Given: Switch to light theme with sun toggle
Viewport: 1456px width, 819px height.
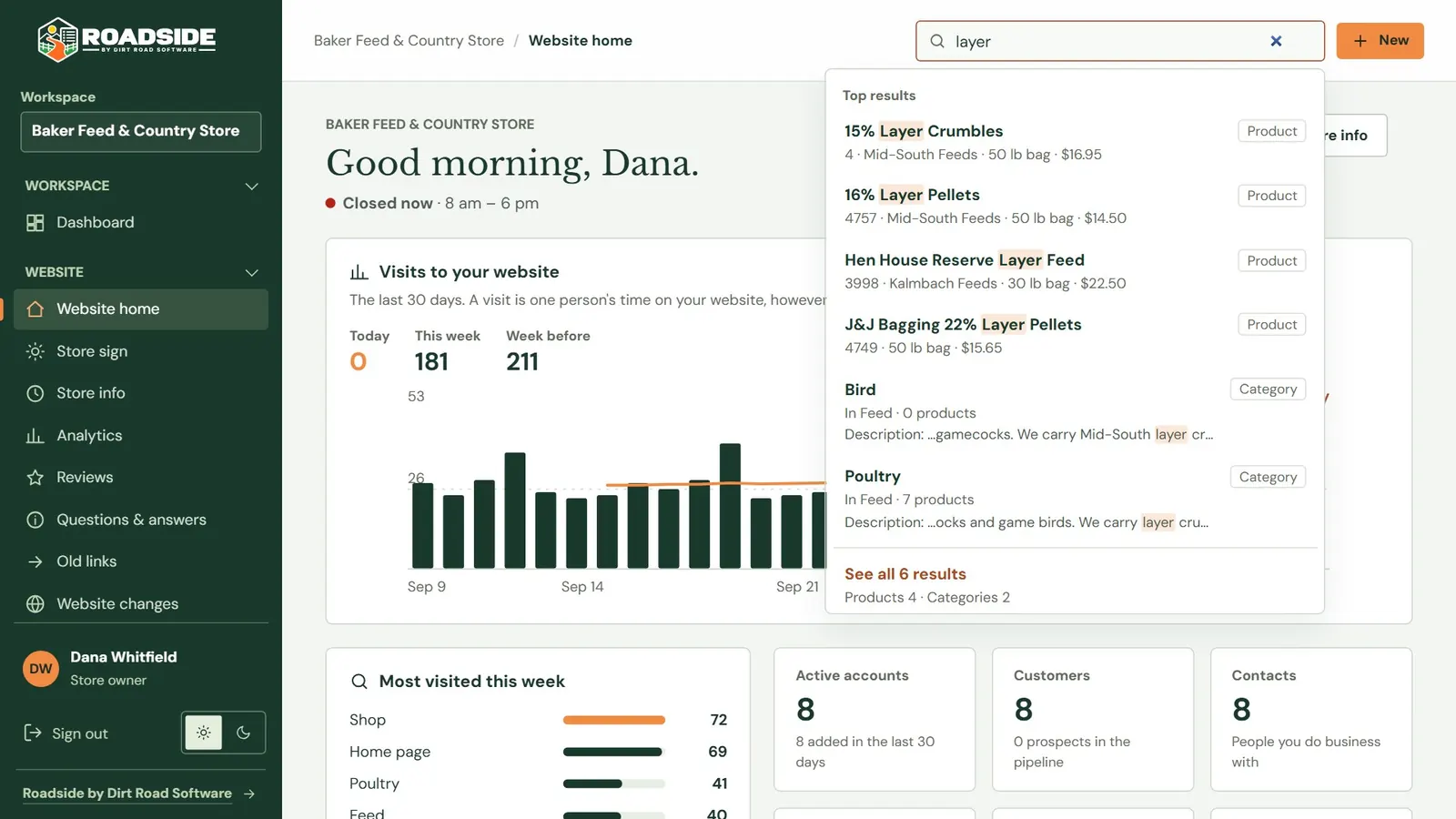Looking at the screenshot, I should [x=204, y=733].
